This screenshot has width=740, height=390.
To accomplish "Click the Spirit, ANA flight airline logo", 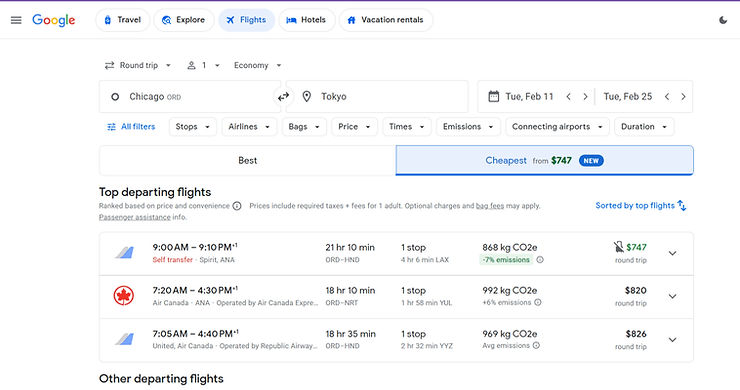I will click(x=125, y=253).
